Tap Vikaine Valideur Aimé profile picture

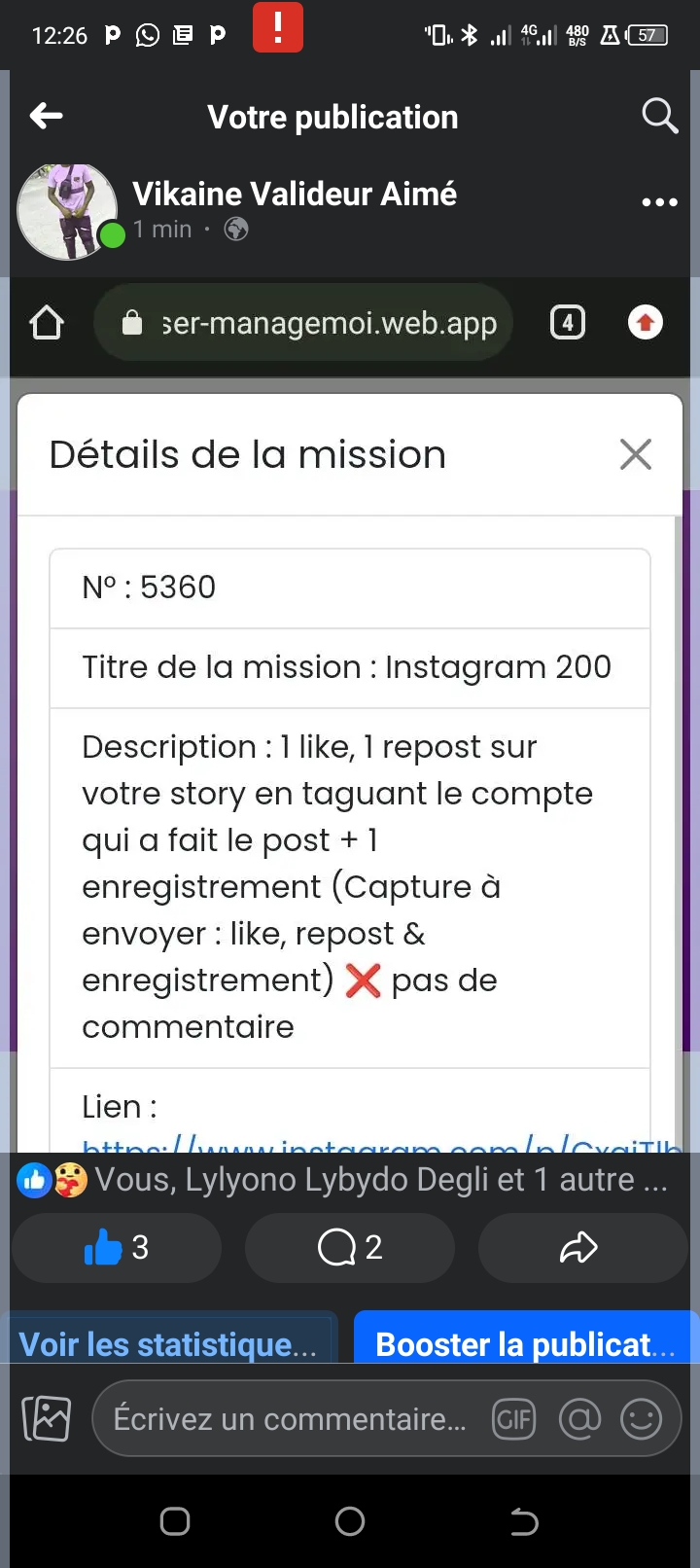coord(68,212)
